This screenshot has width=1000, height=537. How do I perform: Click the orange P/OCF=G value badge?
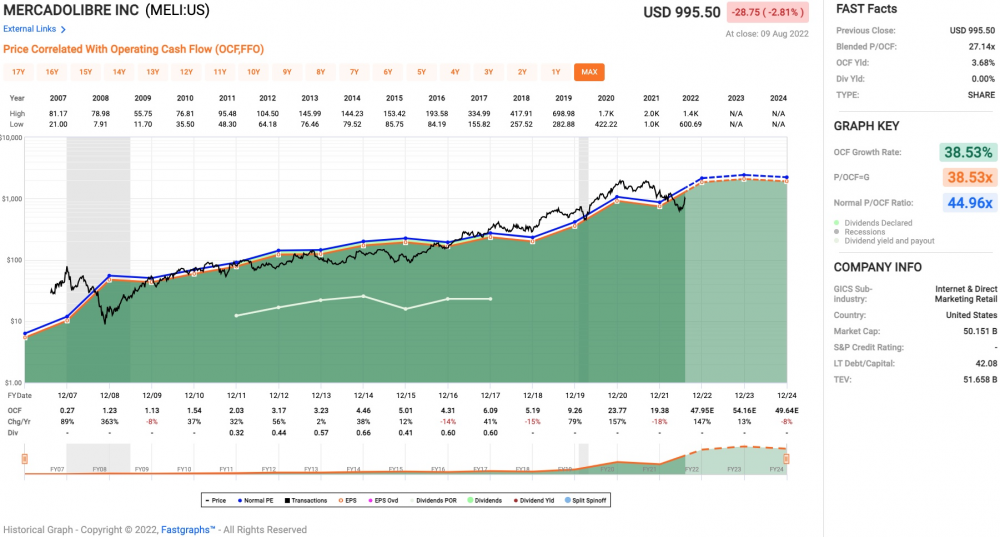click(x=965, y=177)
